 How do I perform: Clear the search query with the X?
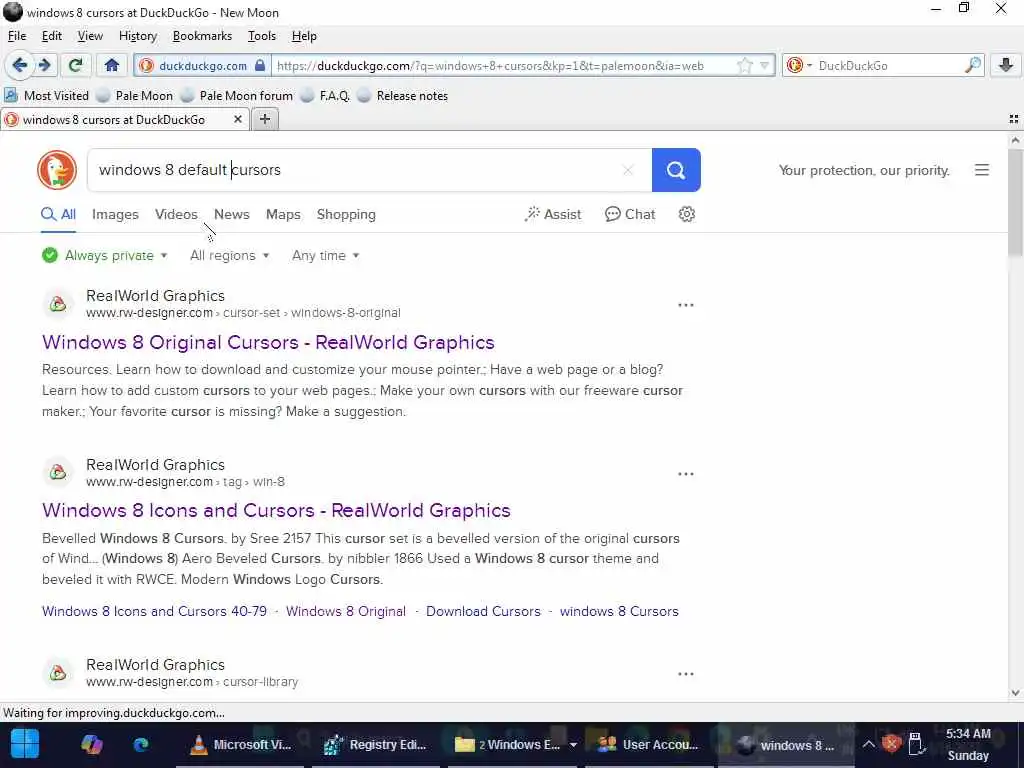coord(628,170)
